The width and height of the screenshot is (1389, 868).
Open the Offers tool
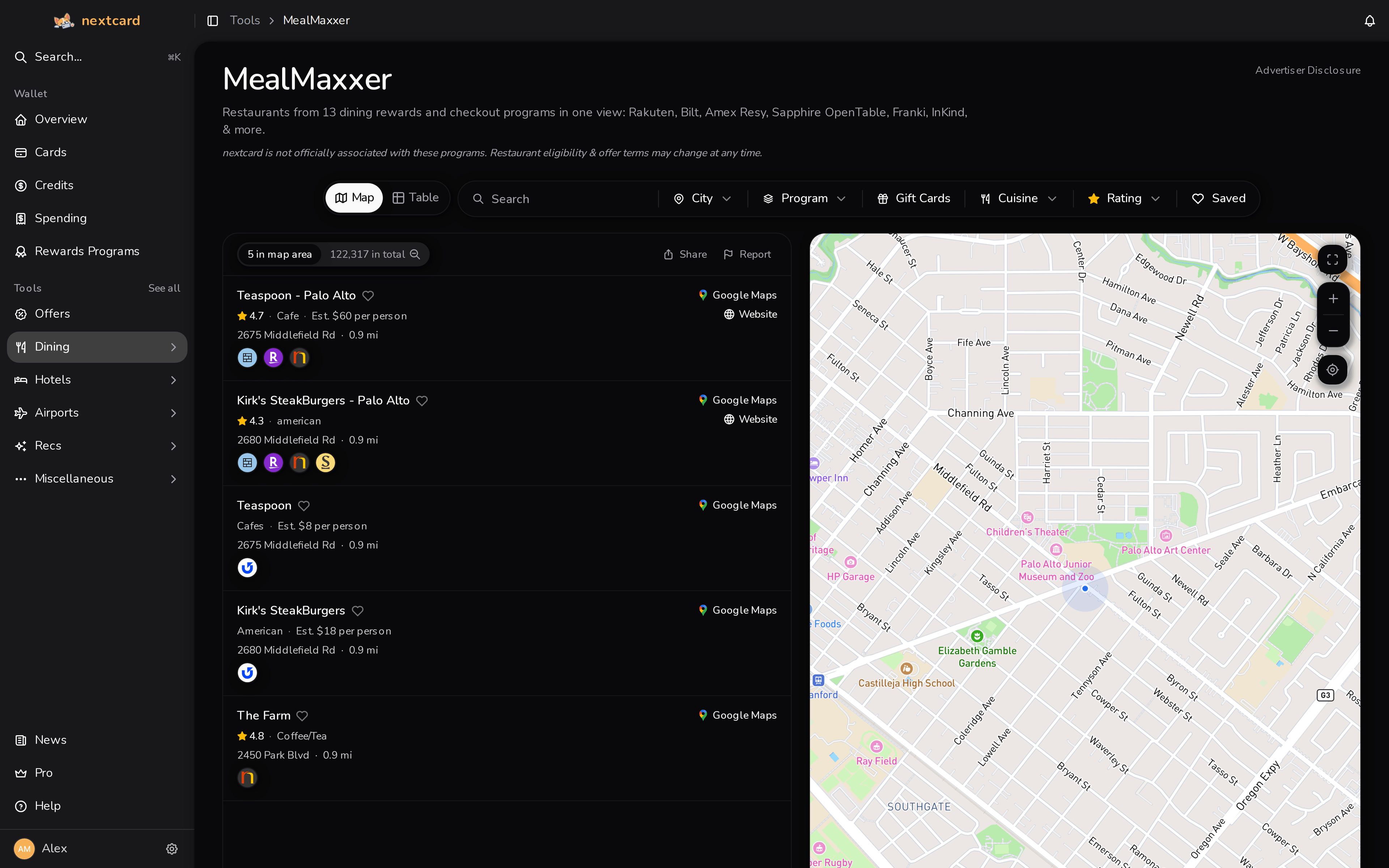[x=97, y=314]
